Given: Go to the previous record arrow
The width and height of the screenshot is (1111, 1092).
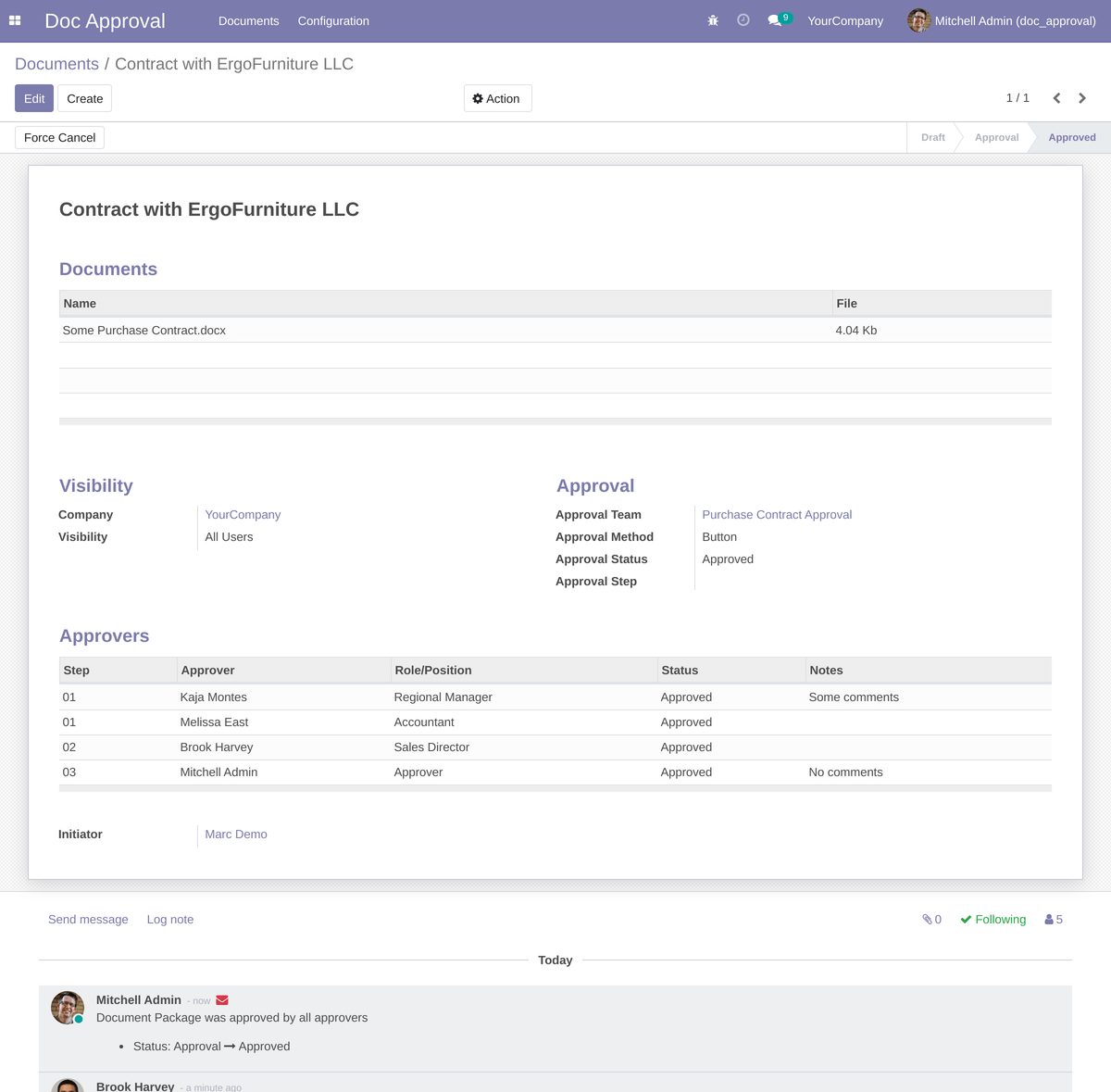Looking at the screenshot, I should pos(1056,98).
